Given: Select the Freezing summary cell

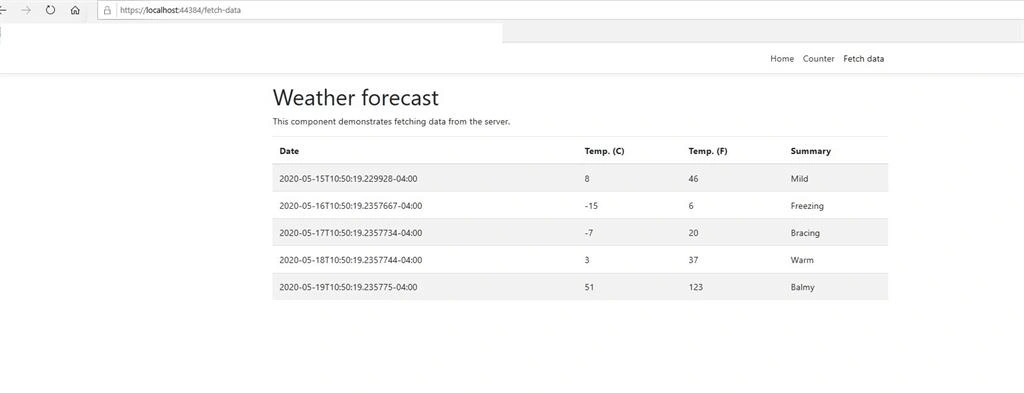Looking at the screenshot, I should [x=807, y=206].
